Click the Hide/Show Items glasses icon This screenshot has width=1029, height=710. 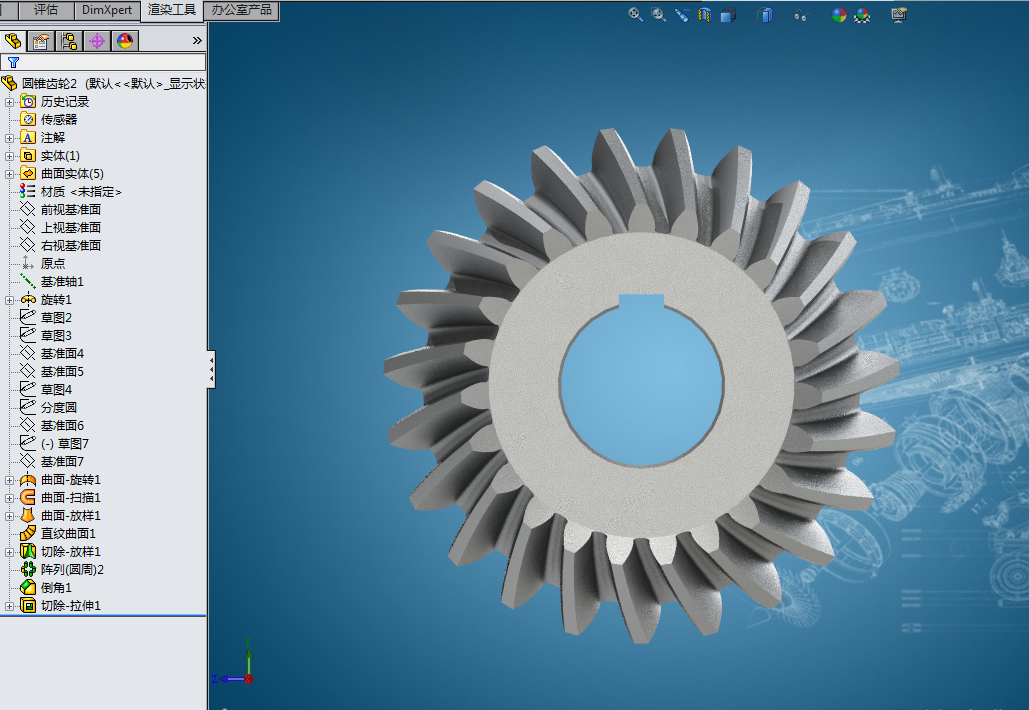800,15
